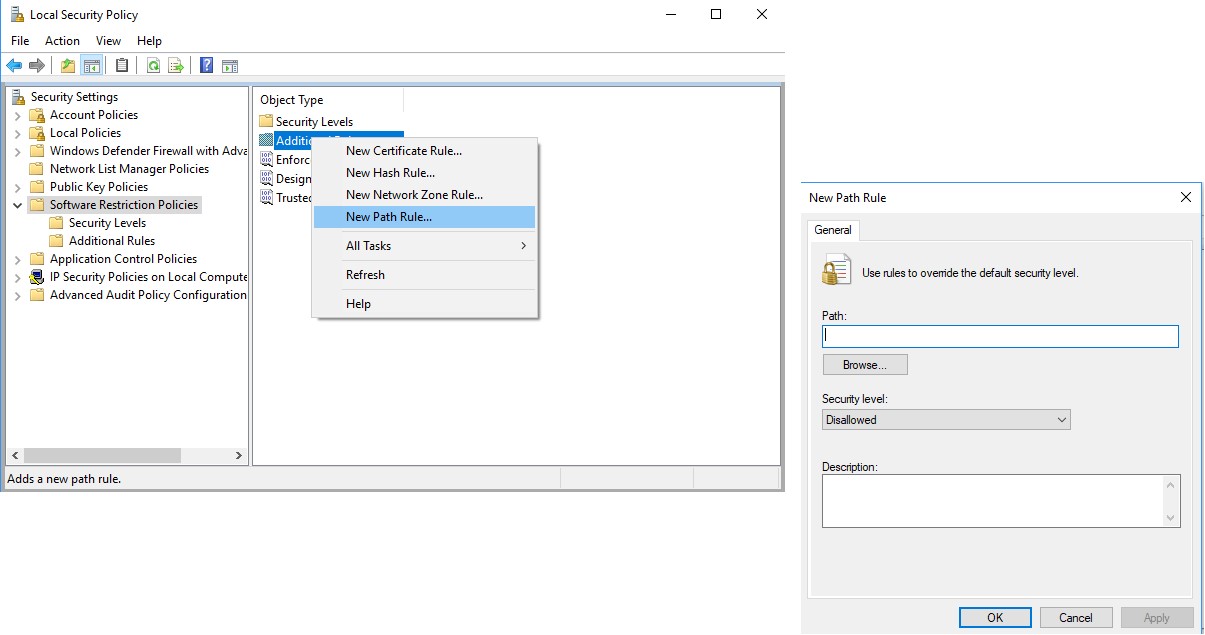Click the Export List toolbar icon
The height and width of the screenshot is (635, 1205).
pos(176,66)
